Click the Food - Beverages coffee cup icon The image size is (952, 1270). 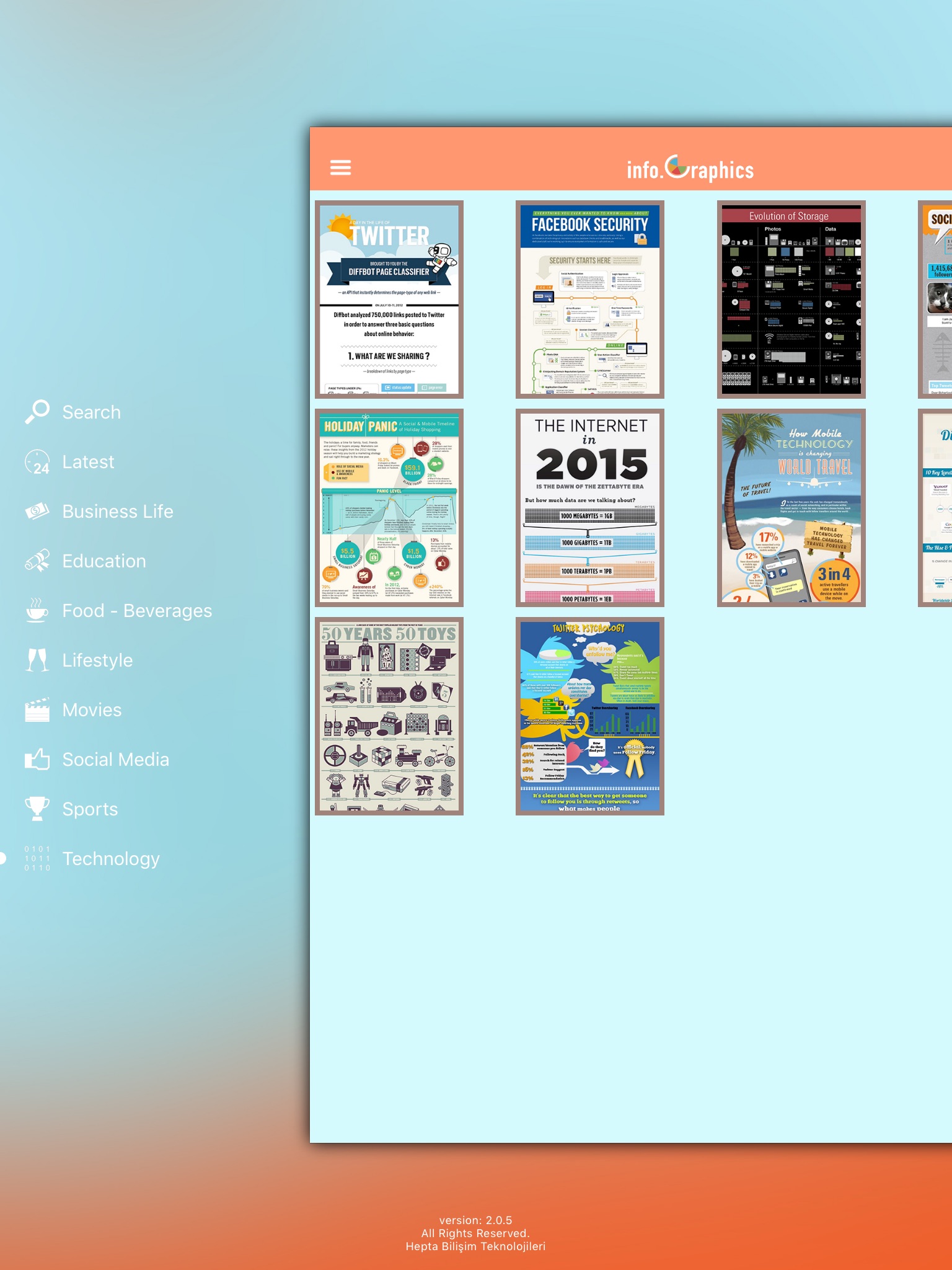37,610
